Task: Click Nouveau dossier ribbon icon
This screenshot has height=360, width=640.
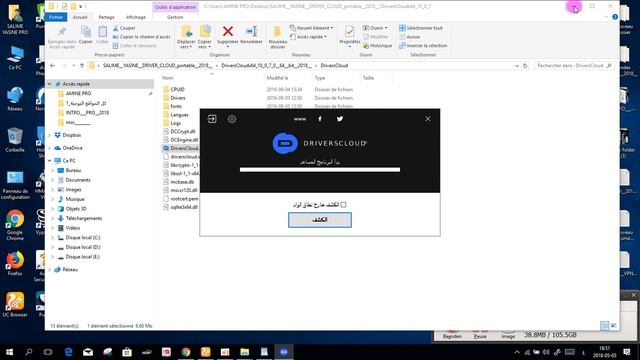Action: [278, 32]
